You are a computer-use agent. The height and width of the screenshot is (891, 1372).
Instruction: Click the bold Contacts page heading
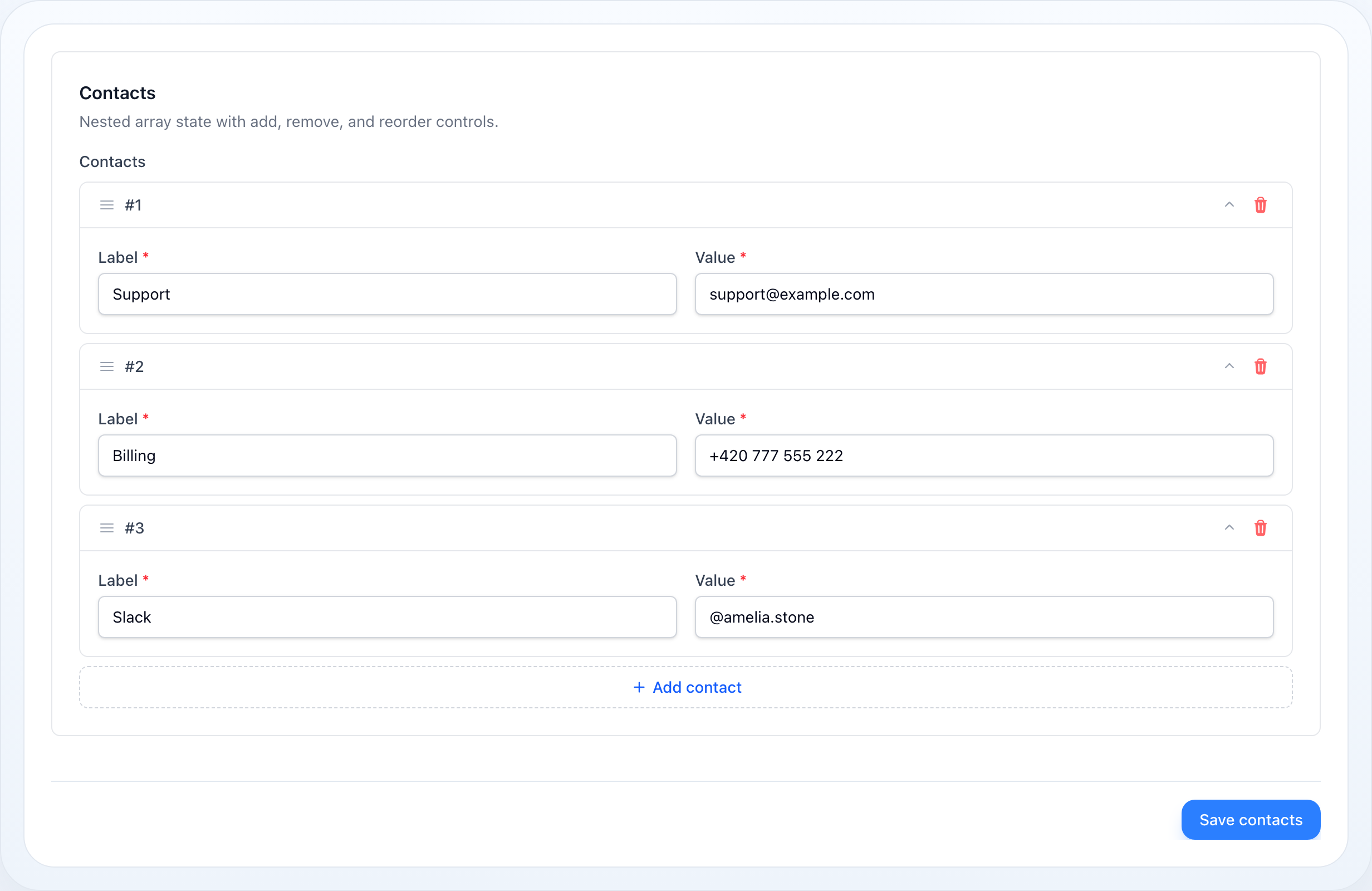tap(117, 93)
